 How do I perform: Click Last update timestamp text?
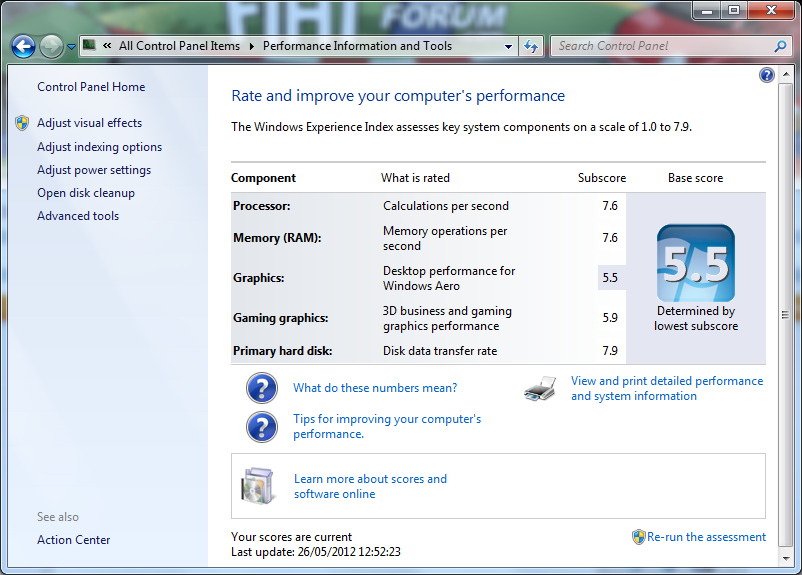[x=316, y=552]
